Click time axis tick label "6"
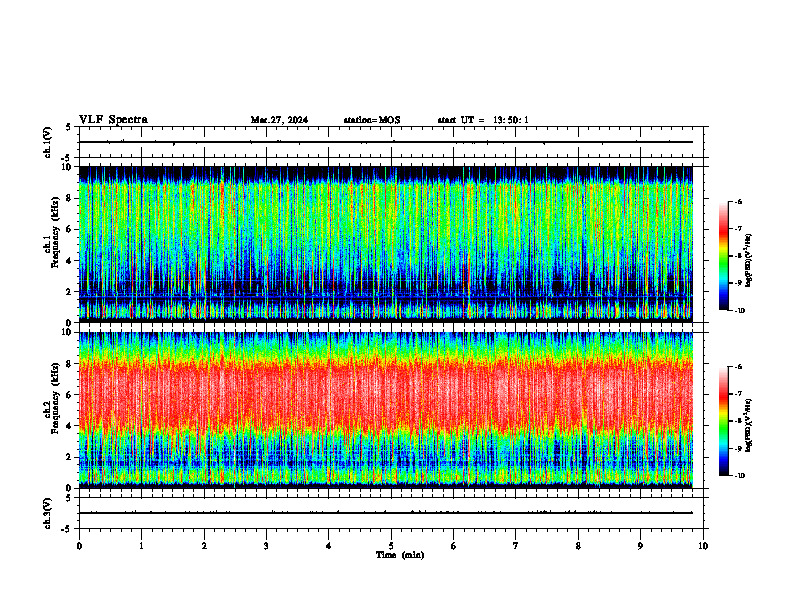This screenshot has width=792, height=612. pyautogui.click(x=454, y=546)
